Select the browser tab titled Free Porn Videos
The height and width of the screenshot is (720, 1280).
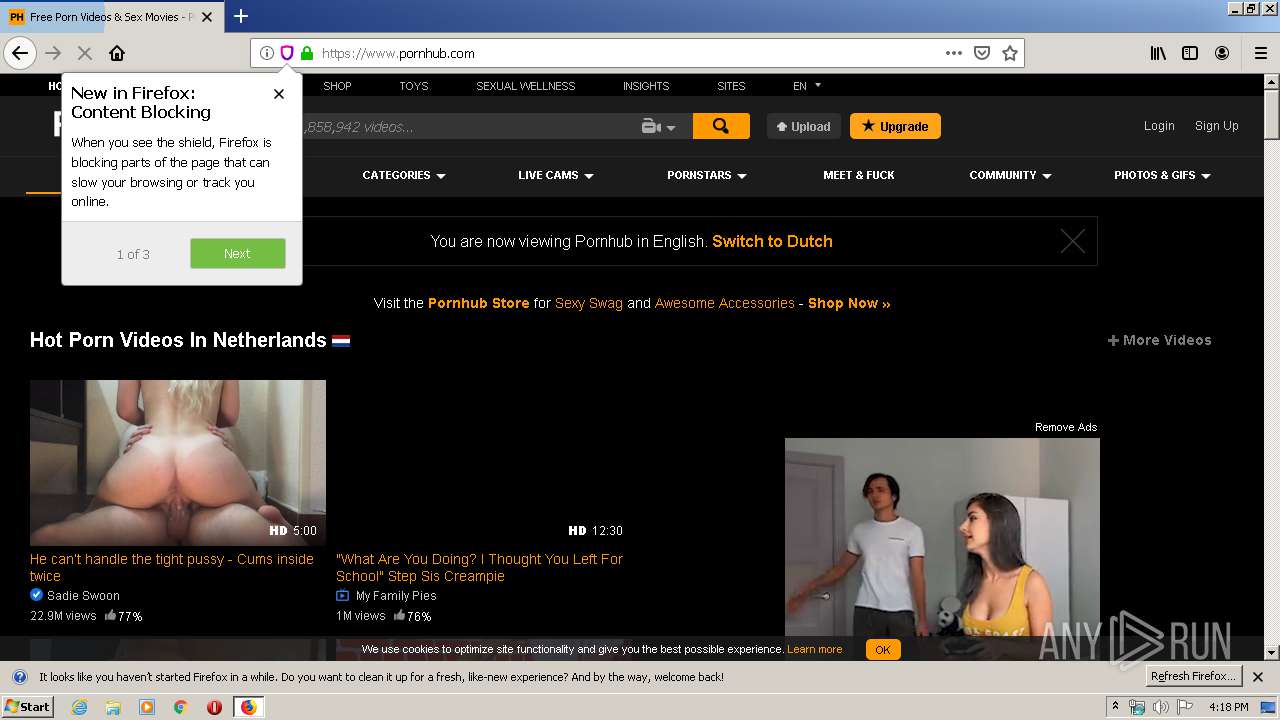(x=113, y=17)
